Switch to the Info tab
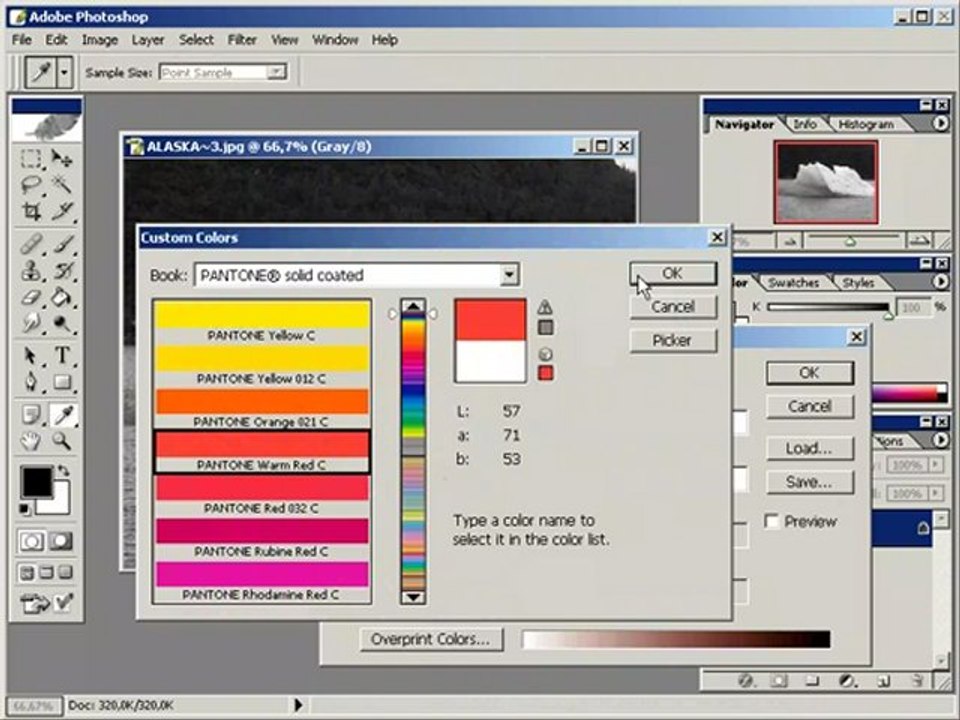The width and height of the screenshot is (960, 720). click(x=804, y=124)
